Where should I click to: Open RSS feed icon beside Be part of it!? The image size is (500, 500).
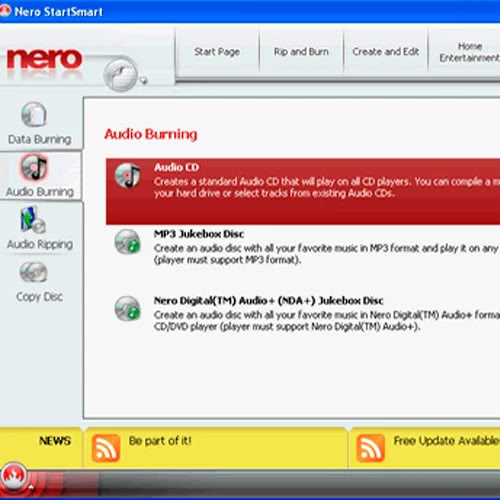(106, 448)
